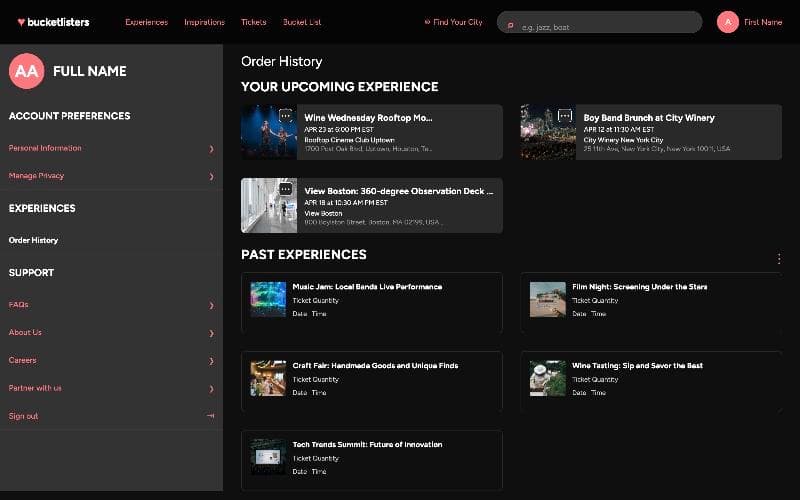Click the location pin icon beside Find Your City
The height and width of the screenshot is (500, 800).
[427, 22]
